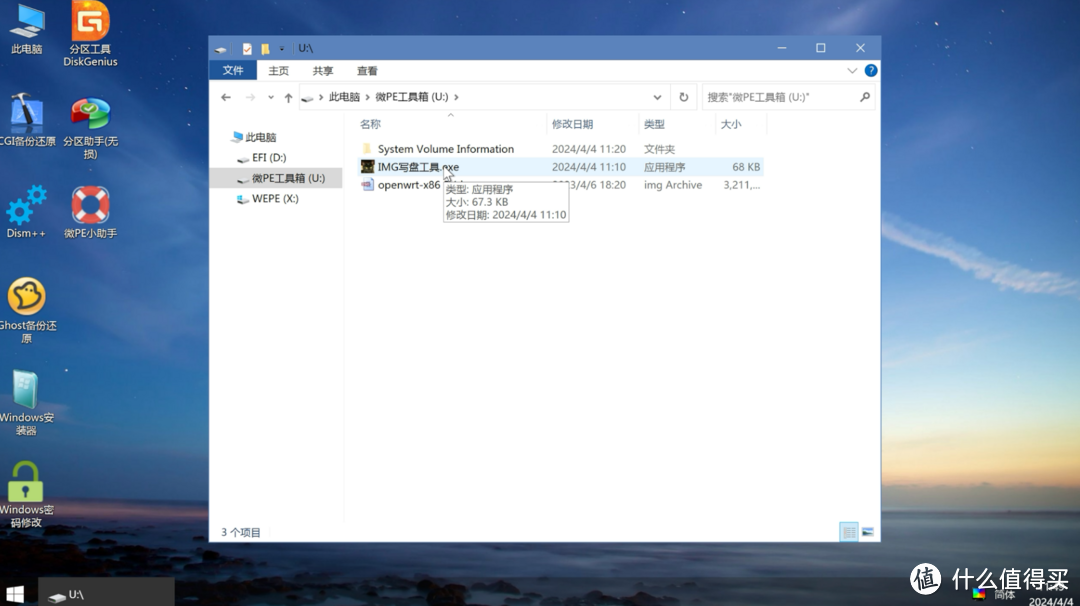
Task: Click the search magnifier icon
Action: pyautogui.click(x=865, y=97)
